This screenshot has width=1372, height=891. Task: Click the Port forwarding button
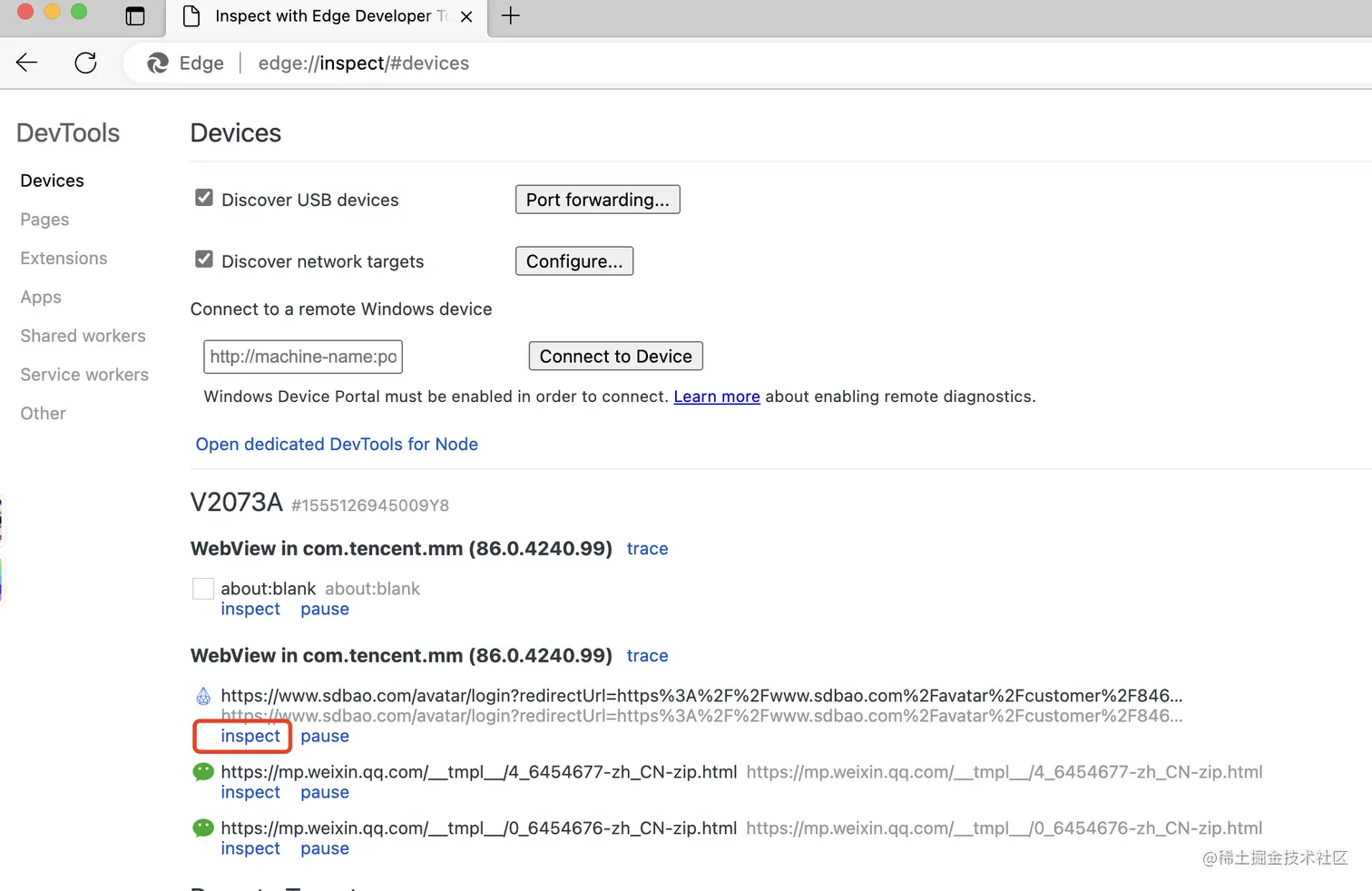tap(598, 200)
